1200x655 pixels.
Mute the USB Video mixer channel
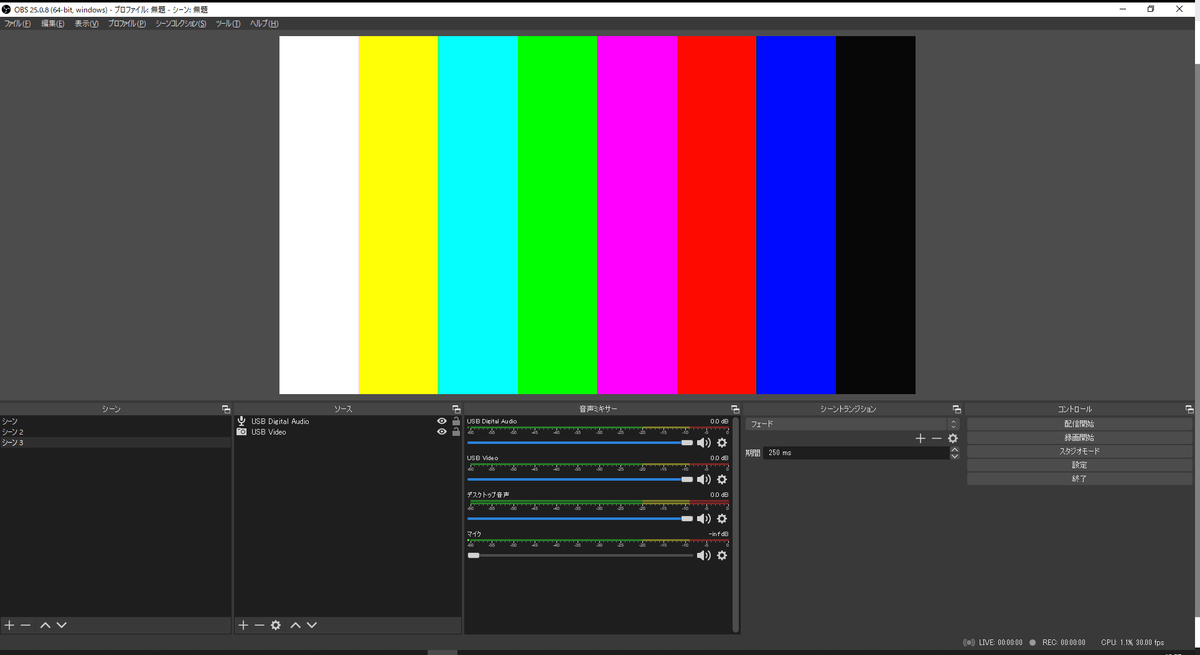tap(704, 480)
